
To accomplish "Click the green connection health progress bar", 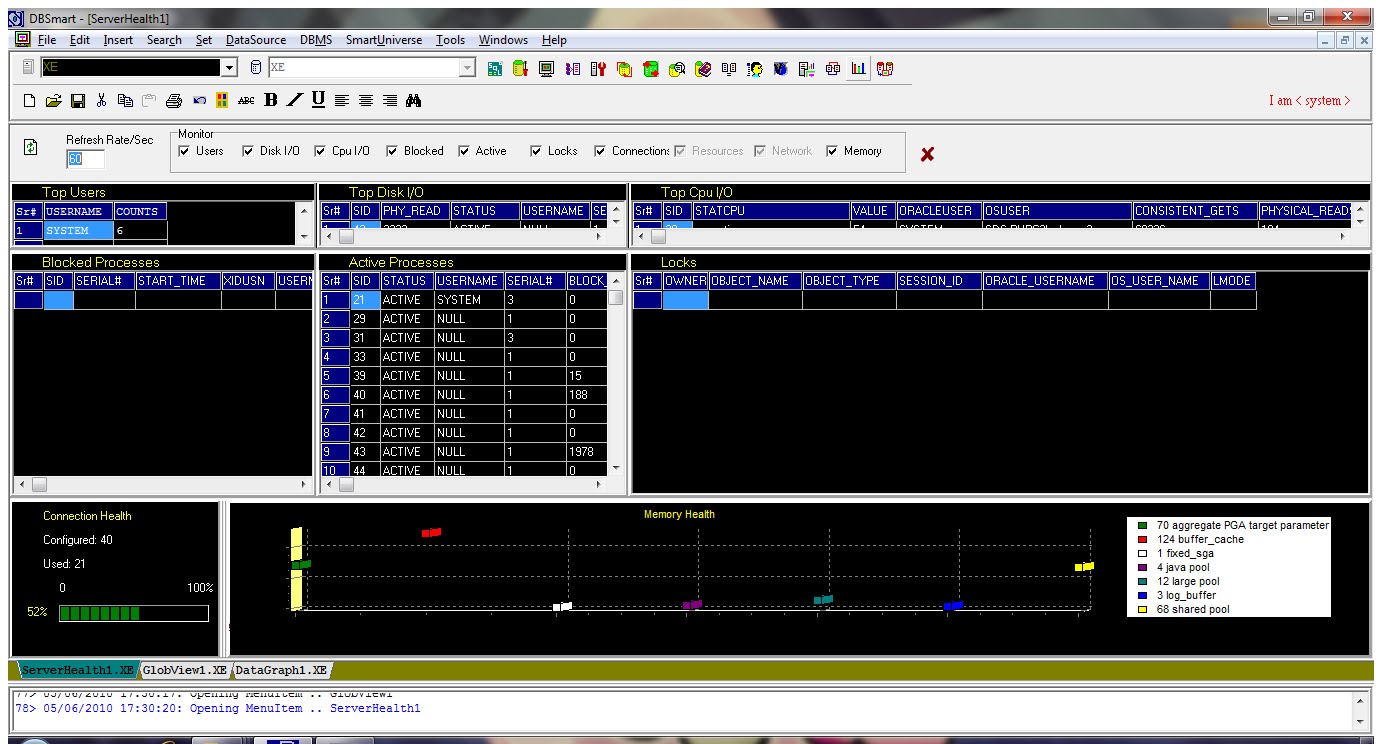I will 134,613.
